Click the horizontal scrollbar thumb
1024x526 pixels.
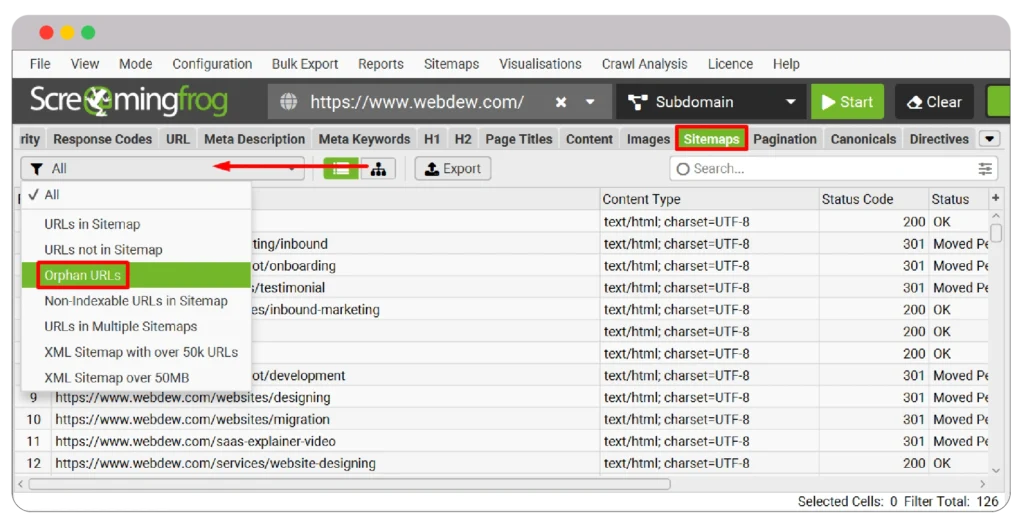tap(349, 484)
